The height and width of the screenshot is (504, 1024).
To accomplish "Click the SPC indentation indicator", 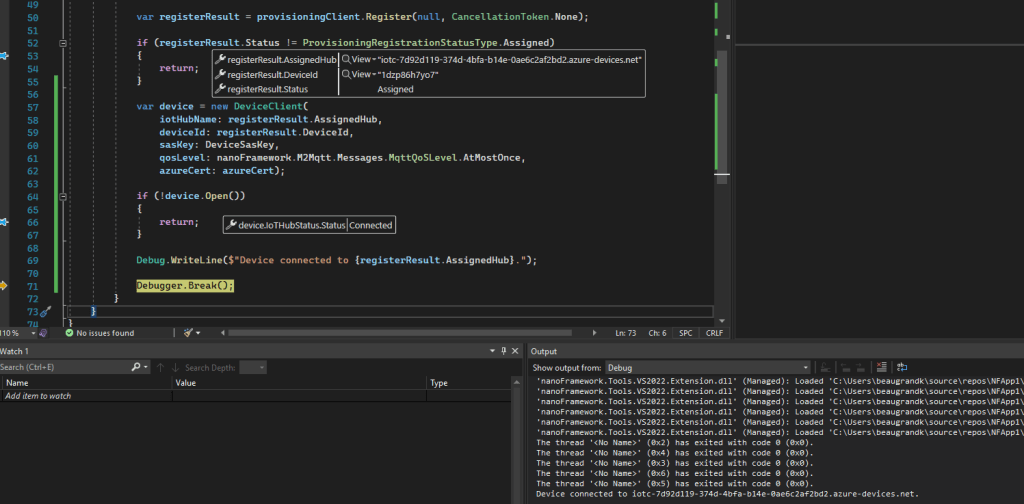I will (x=685, y=332).
